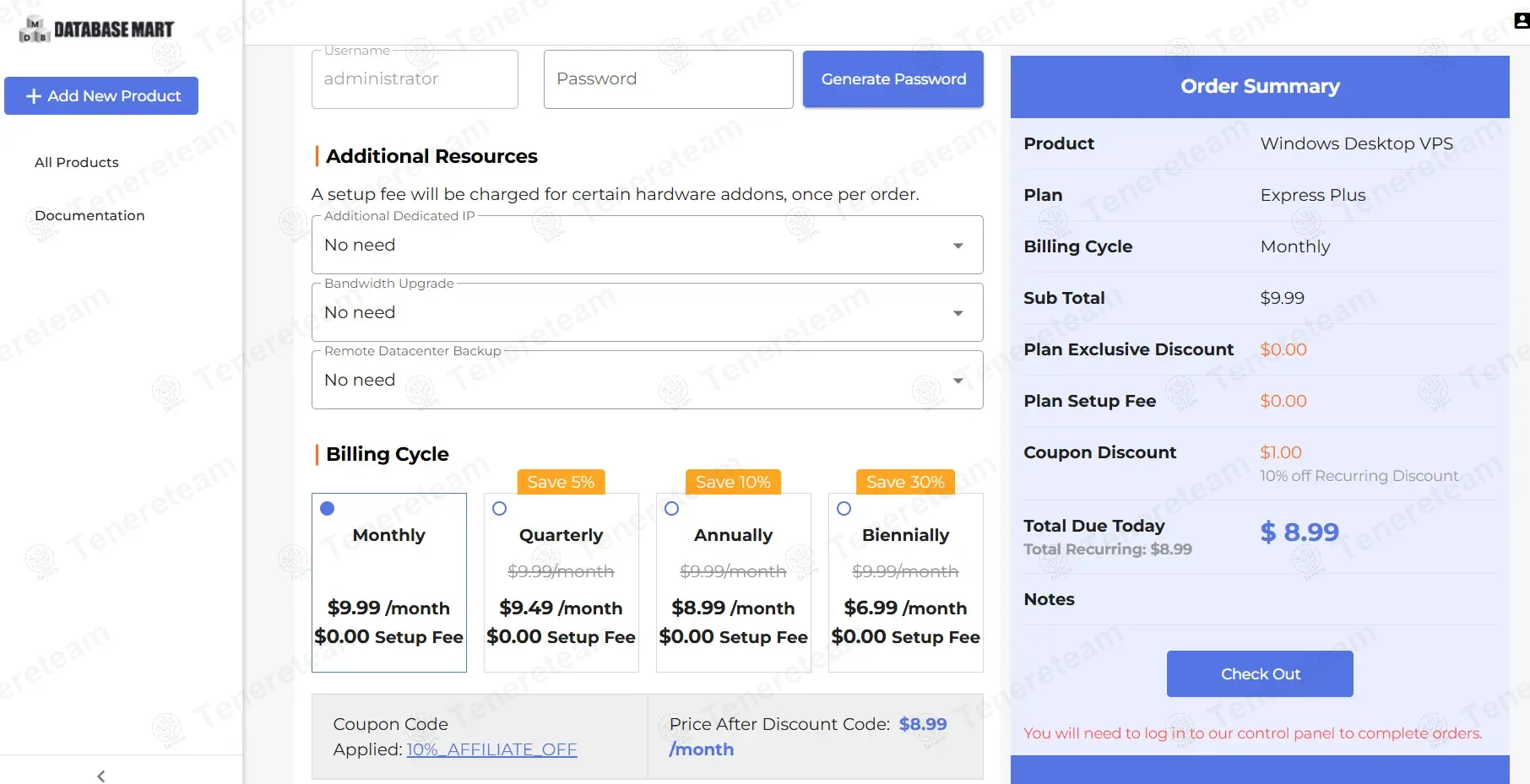Click the Save 5% badge

pyautogui.click(x=561, y=482)
